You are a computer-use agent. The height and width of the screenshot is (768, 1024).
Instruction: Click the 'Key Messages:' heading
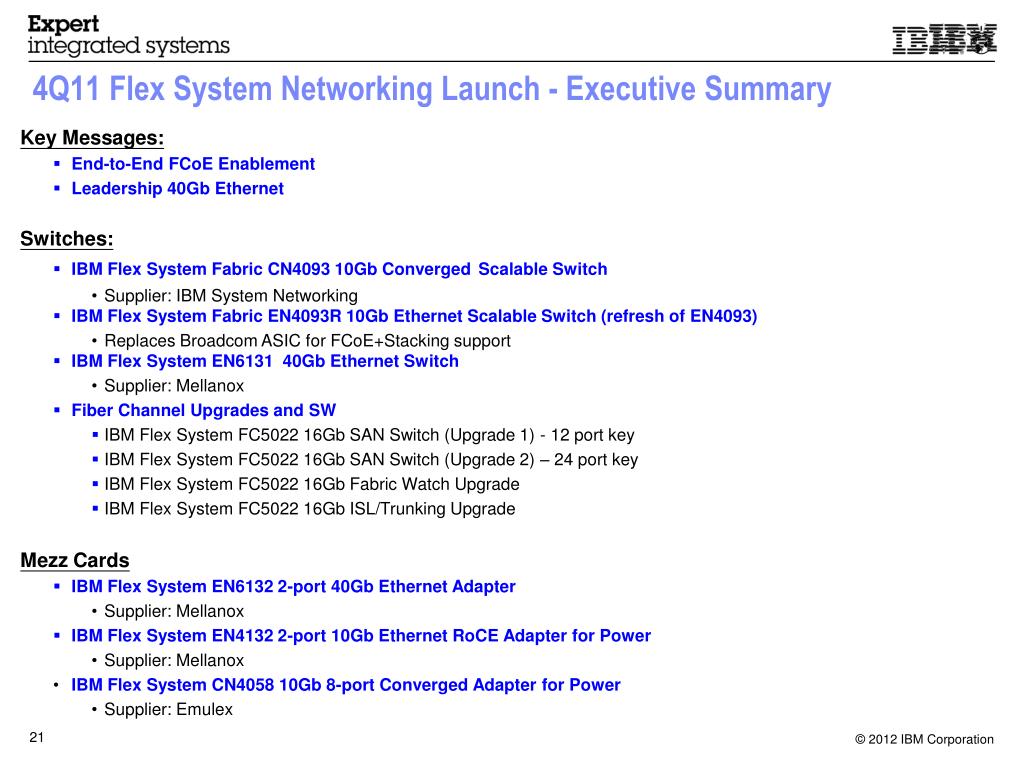point(92,138)
